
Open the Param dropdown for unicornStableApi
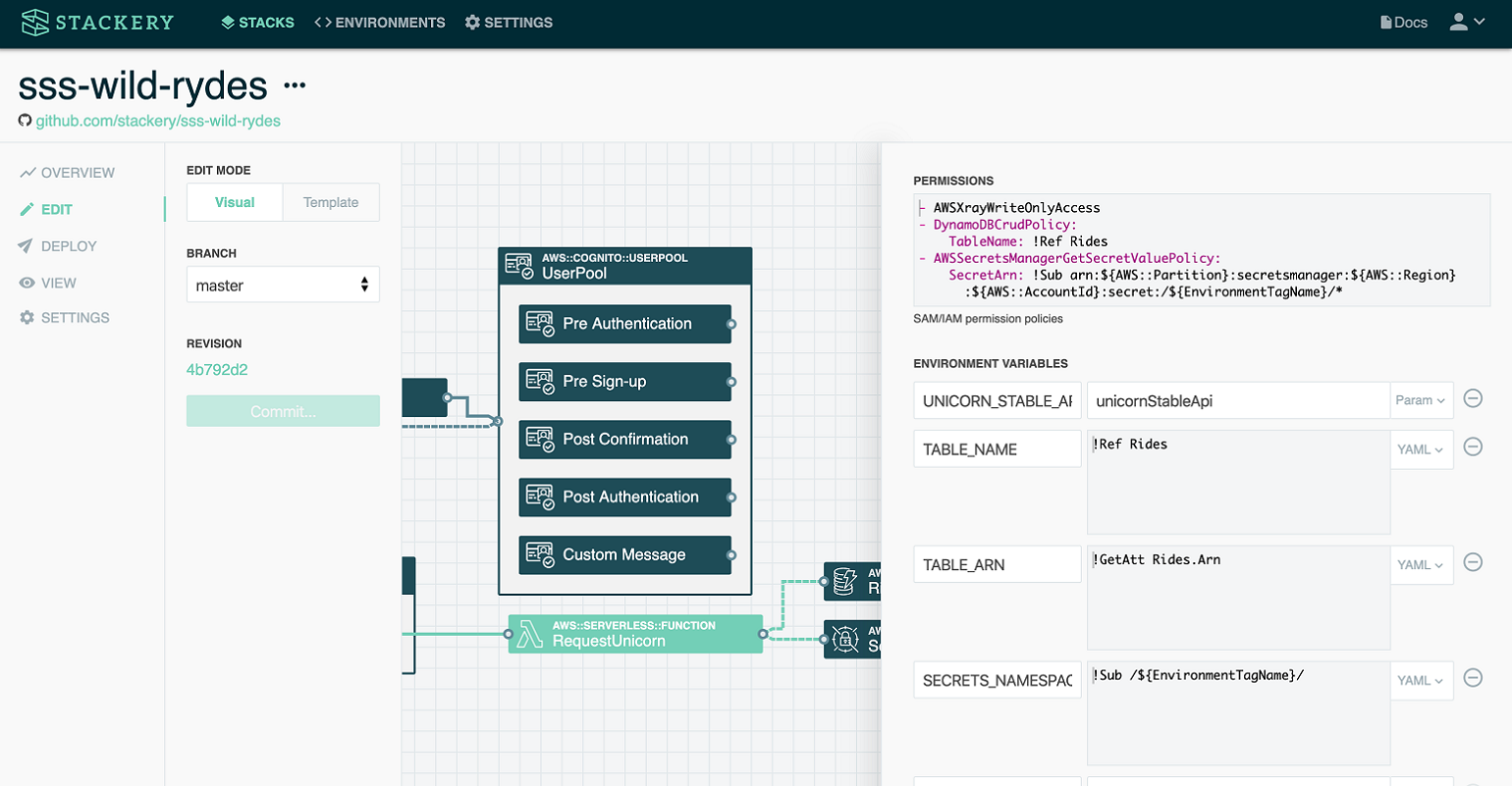click(1421, 399)
